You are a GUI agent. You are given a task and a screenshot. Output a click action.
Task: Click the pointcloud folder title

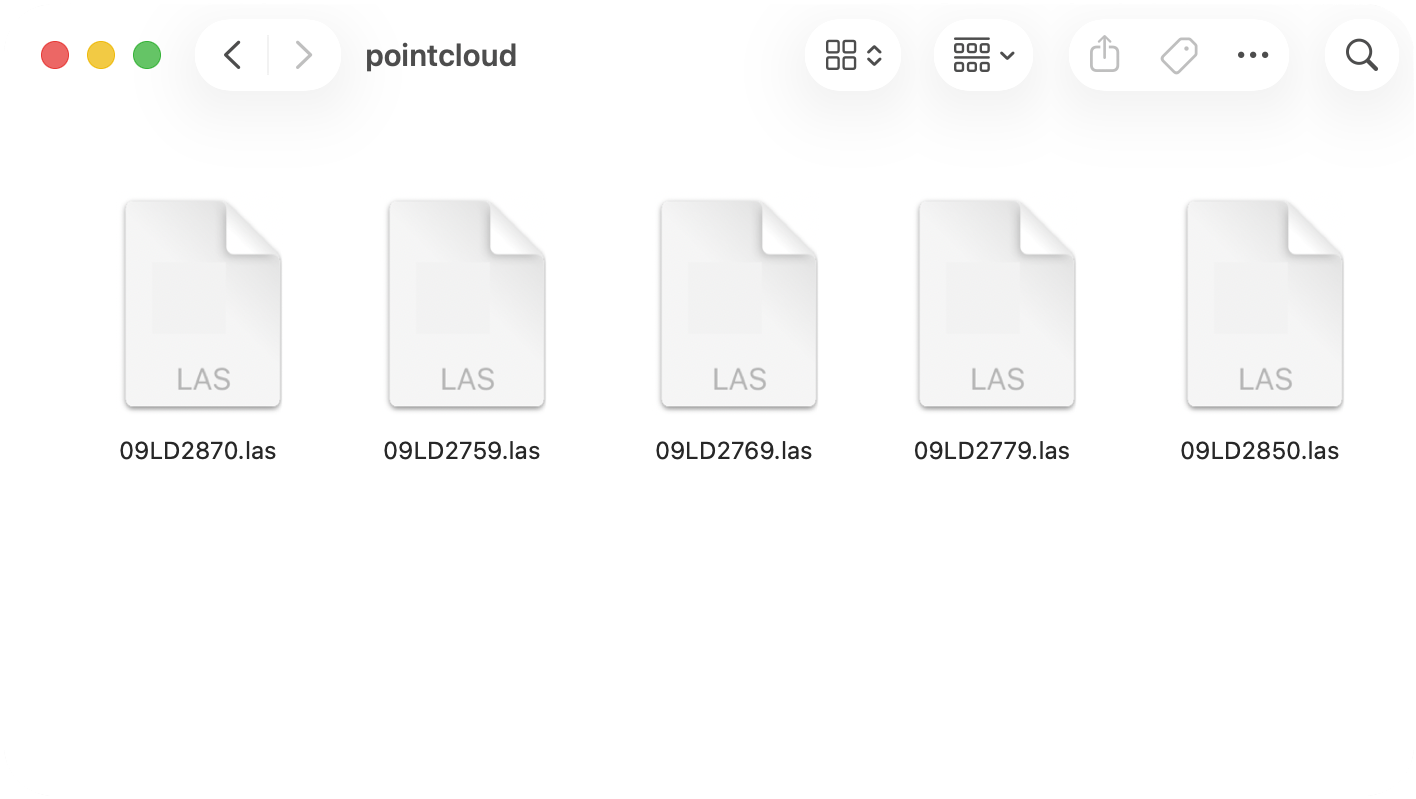point(441,56)
